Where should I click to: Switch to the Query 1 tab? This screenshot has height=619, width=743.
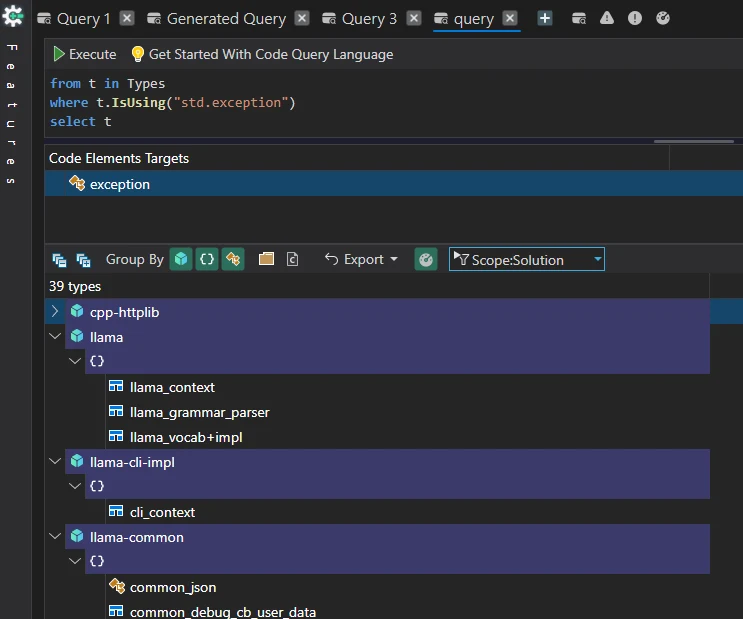74,18
